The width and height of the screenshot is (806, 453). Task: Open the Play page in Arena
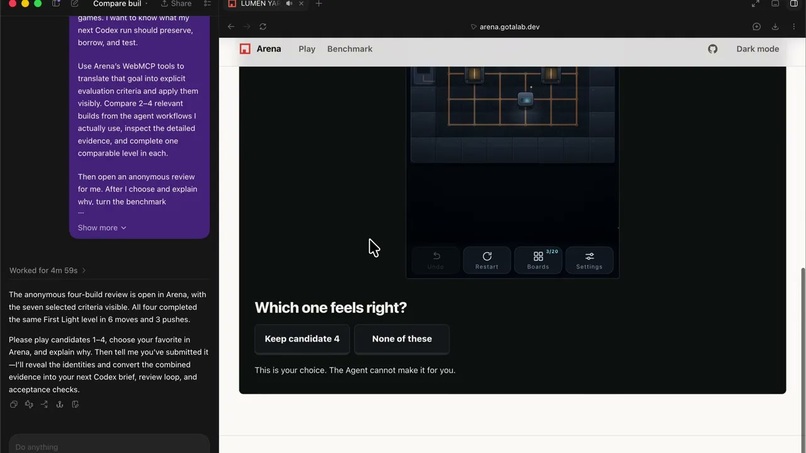pos(307,49)
